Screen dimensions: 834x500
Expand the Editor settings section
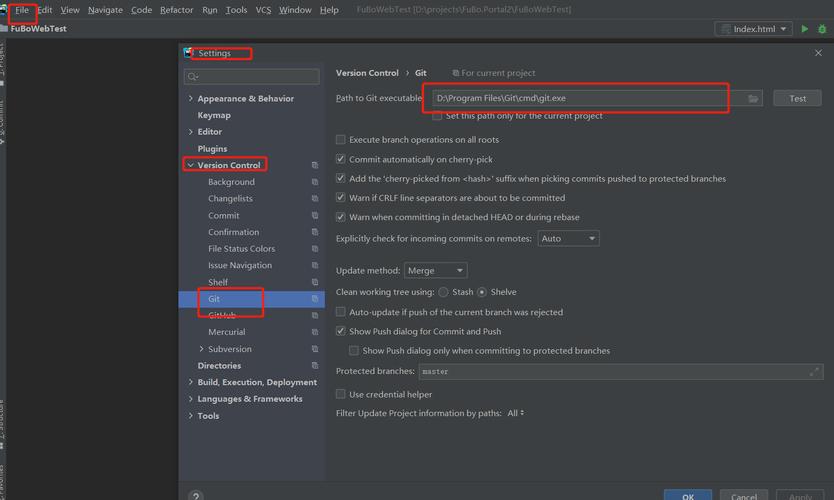190,131
